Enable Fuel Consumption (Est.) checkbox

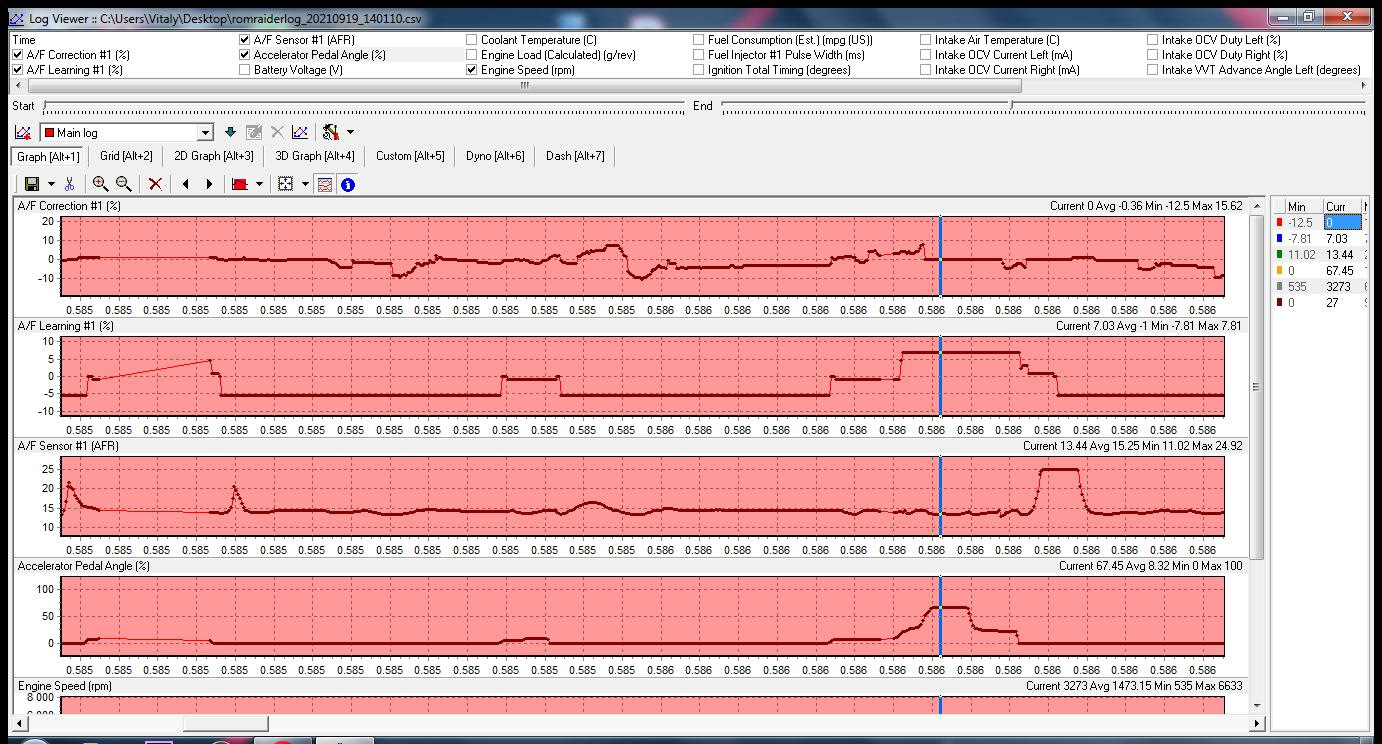coord(699,40)
